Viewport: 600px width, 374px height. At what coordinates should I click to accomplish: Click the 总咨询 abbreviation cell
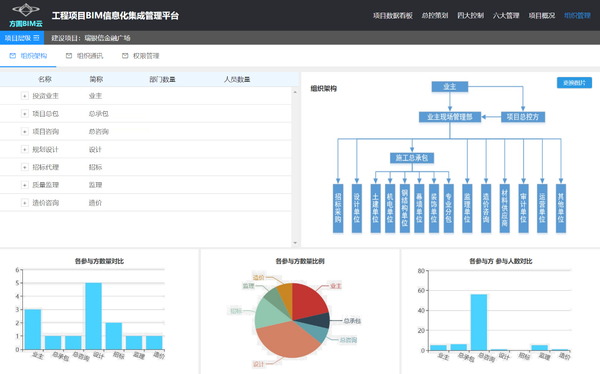[x=98, y=131]
